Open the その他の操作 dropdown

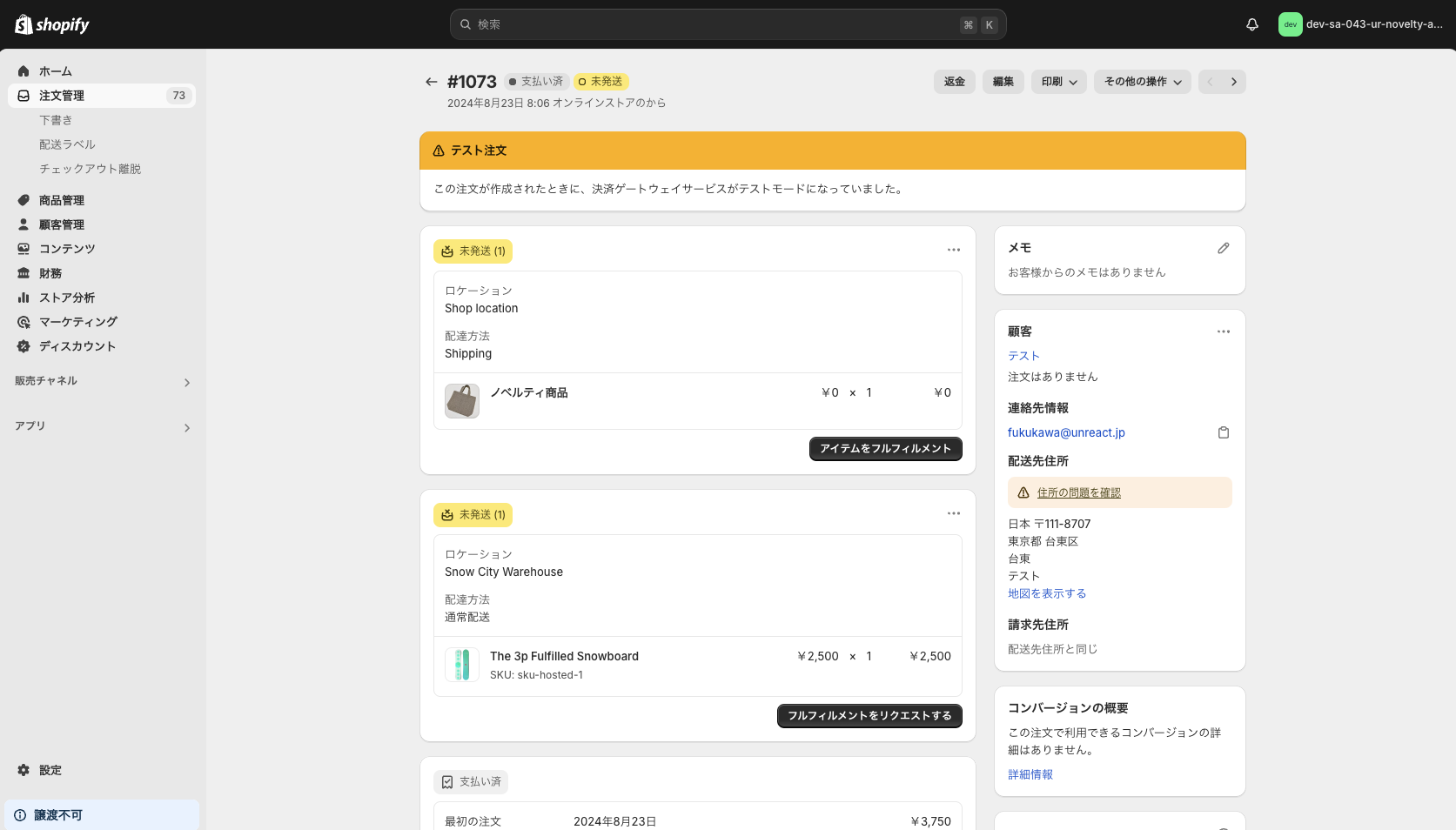1142,81
